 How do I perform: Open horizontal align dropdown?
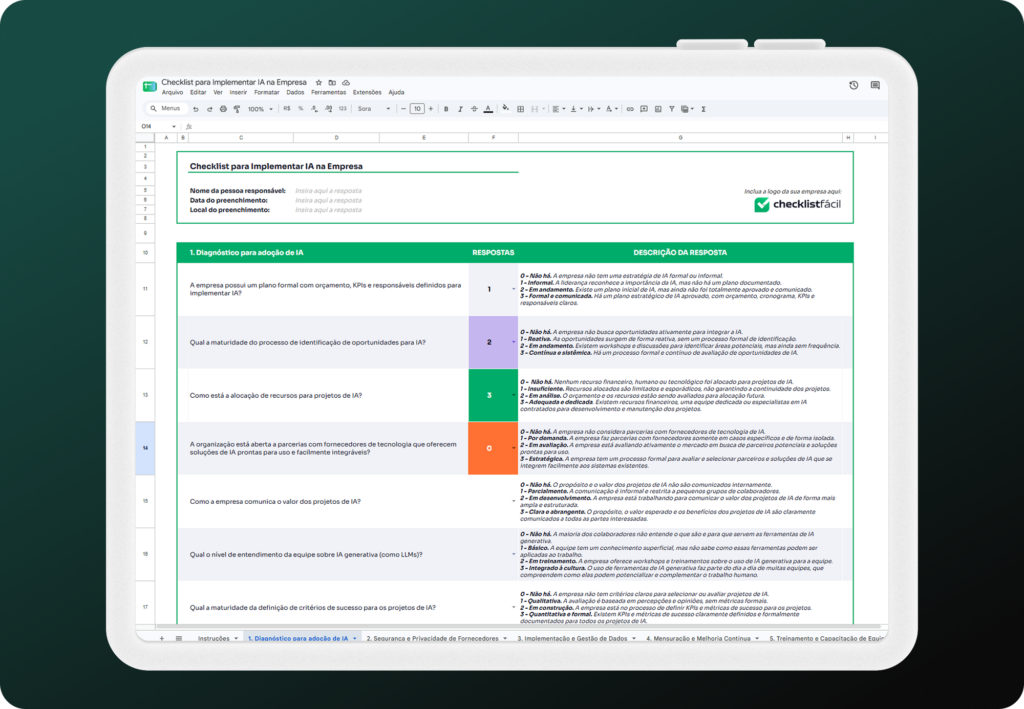(558, 109)
